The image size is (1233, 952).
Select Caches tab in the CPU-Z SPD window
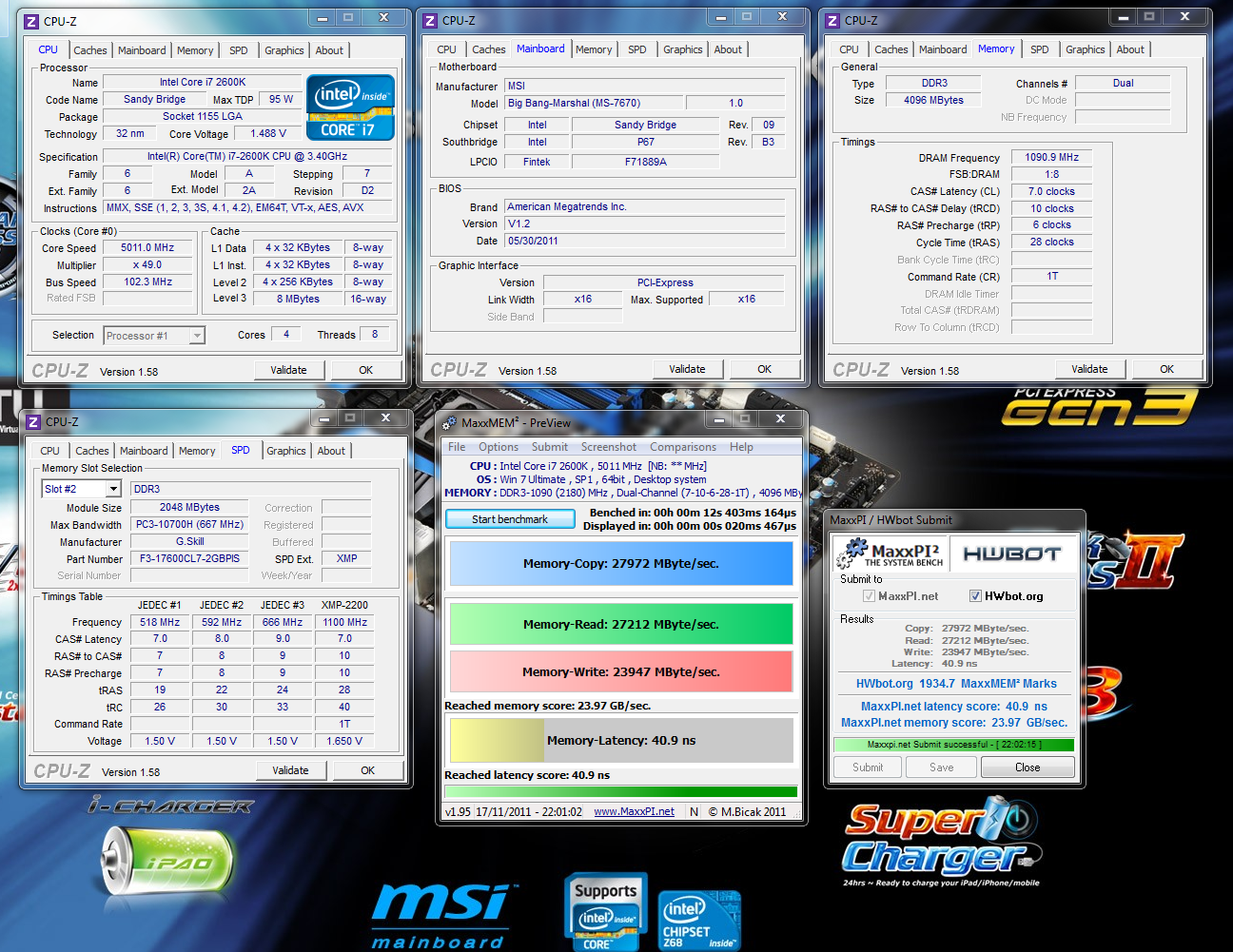coord(92,451)
